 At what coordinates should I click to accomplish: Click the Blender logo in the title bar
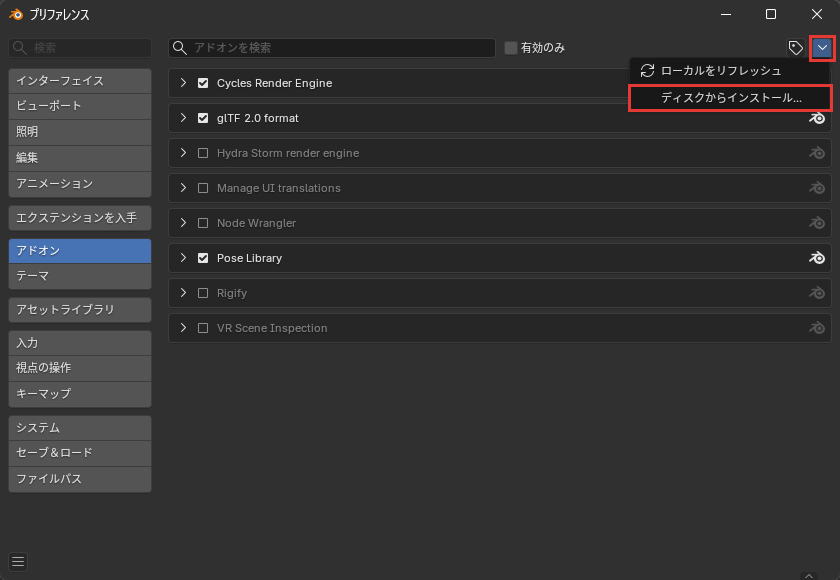[x=16, y=14]
